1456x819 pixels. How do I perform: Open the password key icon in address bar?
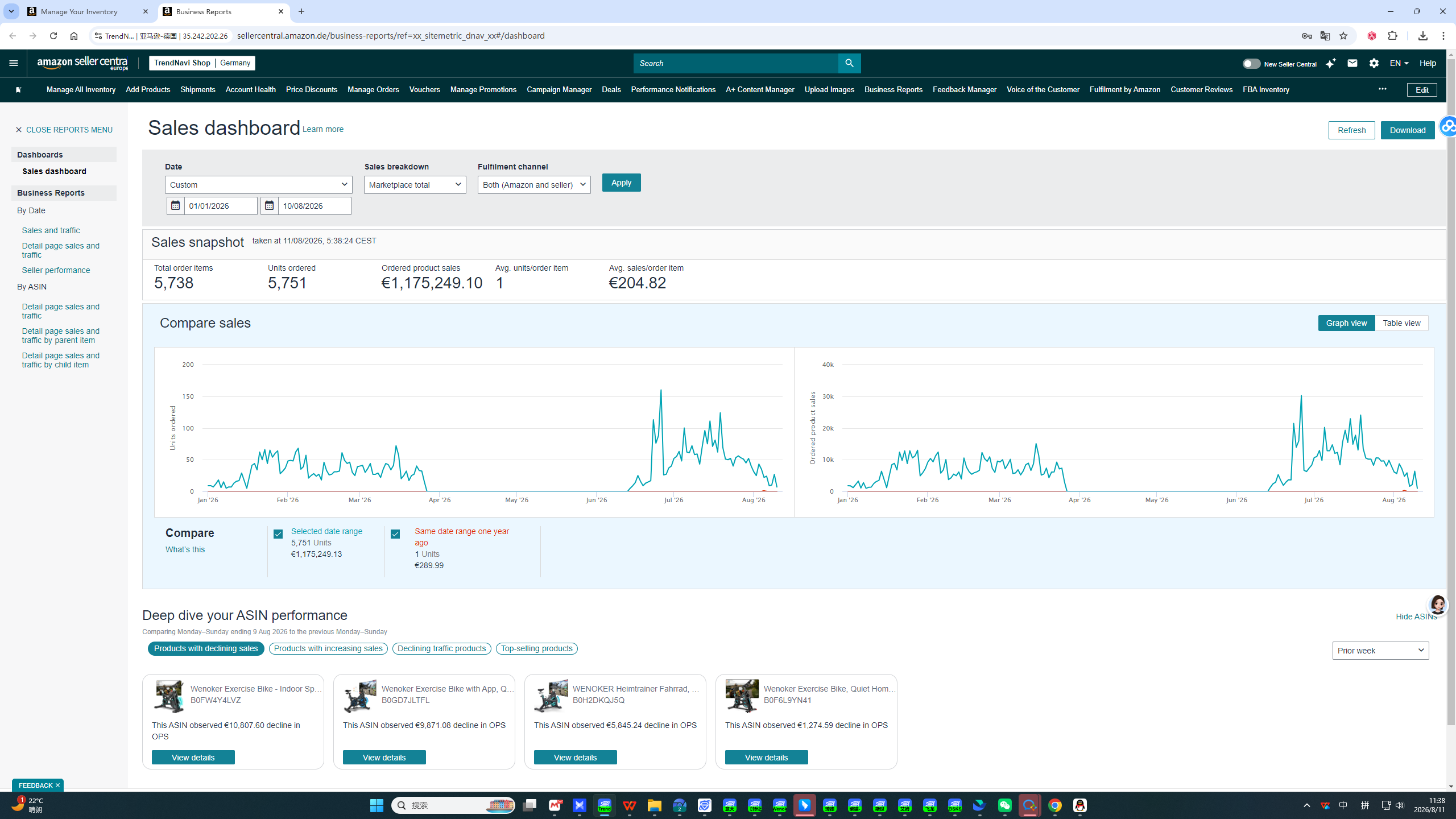1307,36
